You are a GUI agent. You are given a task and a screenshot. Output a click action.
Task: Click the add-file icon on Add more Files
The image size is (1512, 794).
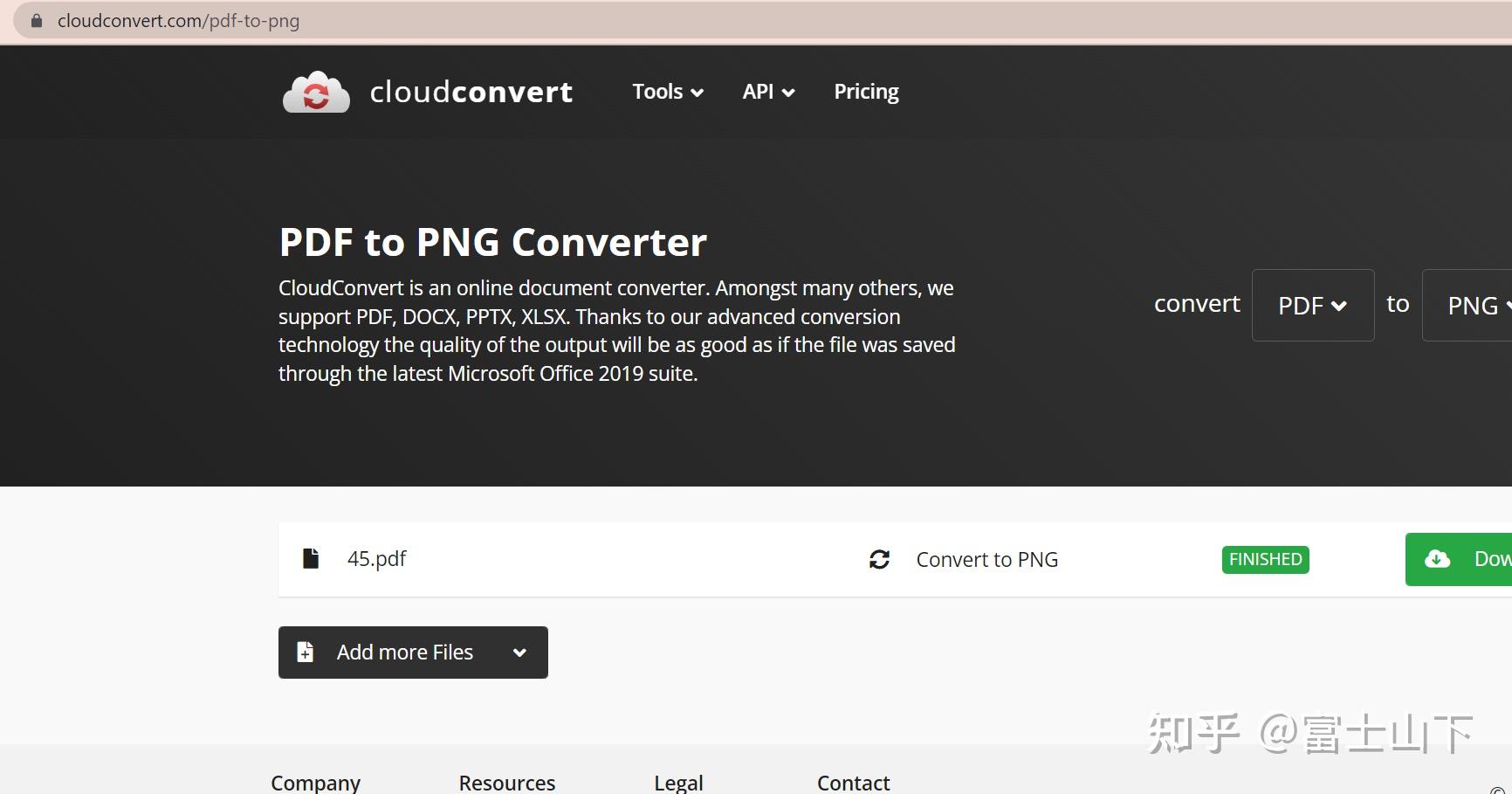click(x=305, y=652)
